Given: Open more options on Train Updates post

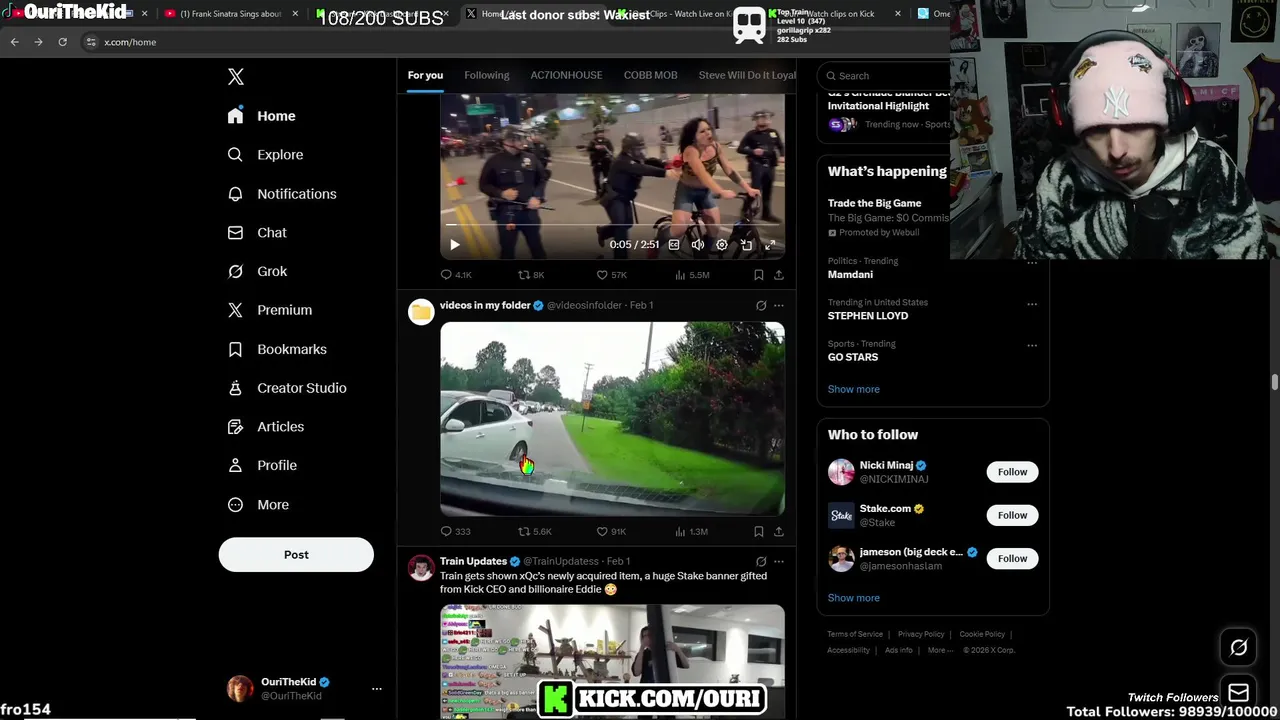Looking at the screenshot, I should (779, 562).
